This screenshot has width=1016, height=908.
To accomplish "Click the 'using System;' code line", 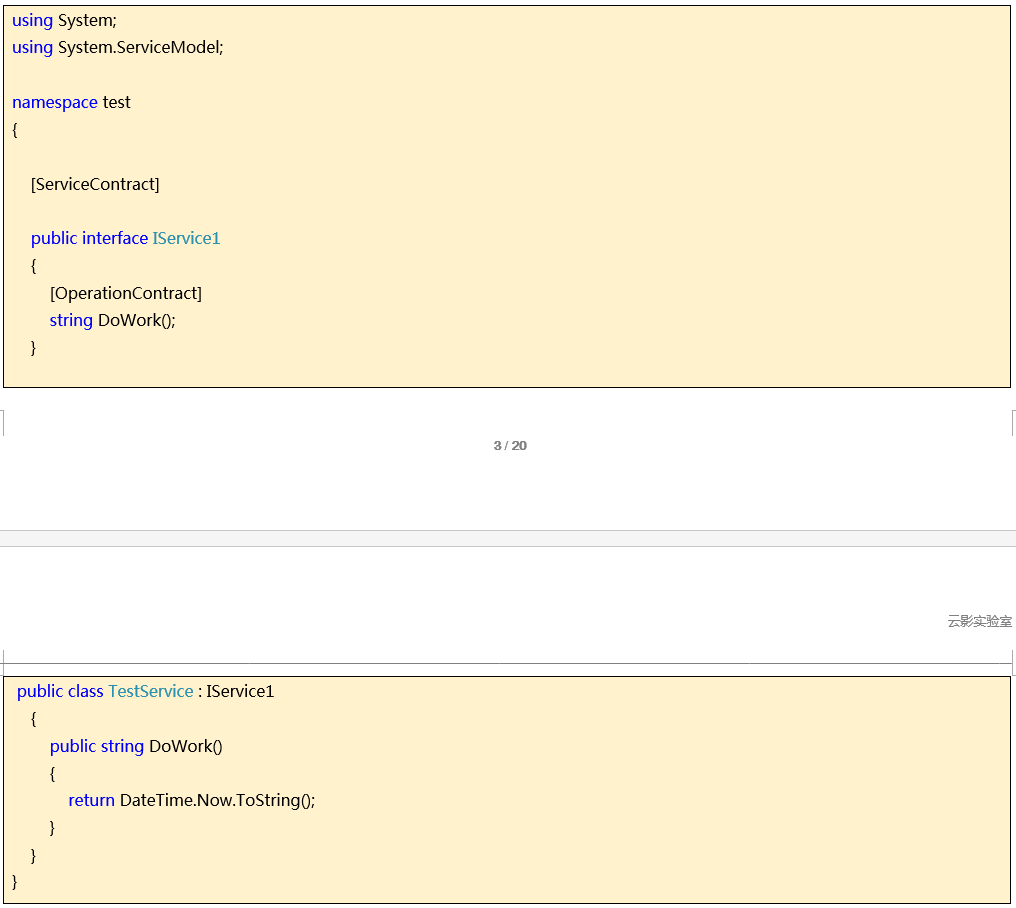I will [x=64, y=21].
